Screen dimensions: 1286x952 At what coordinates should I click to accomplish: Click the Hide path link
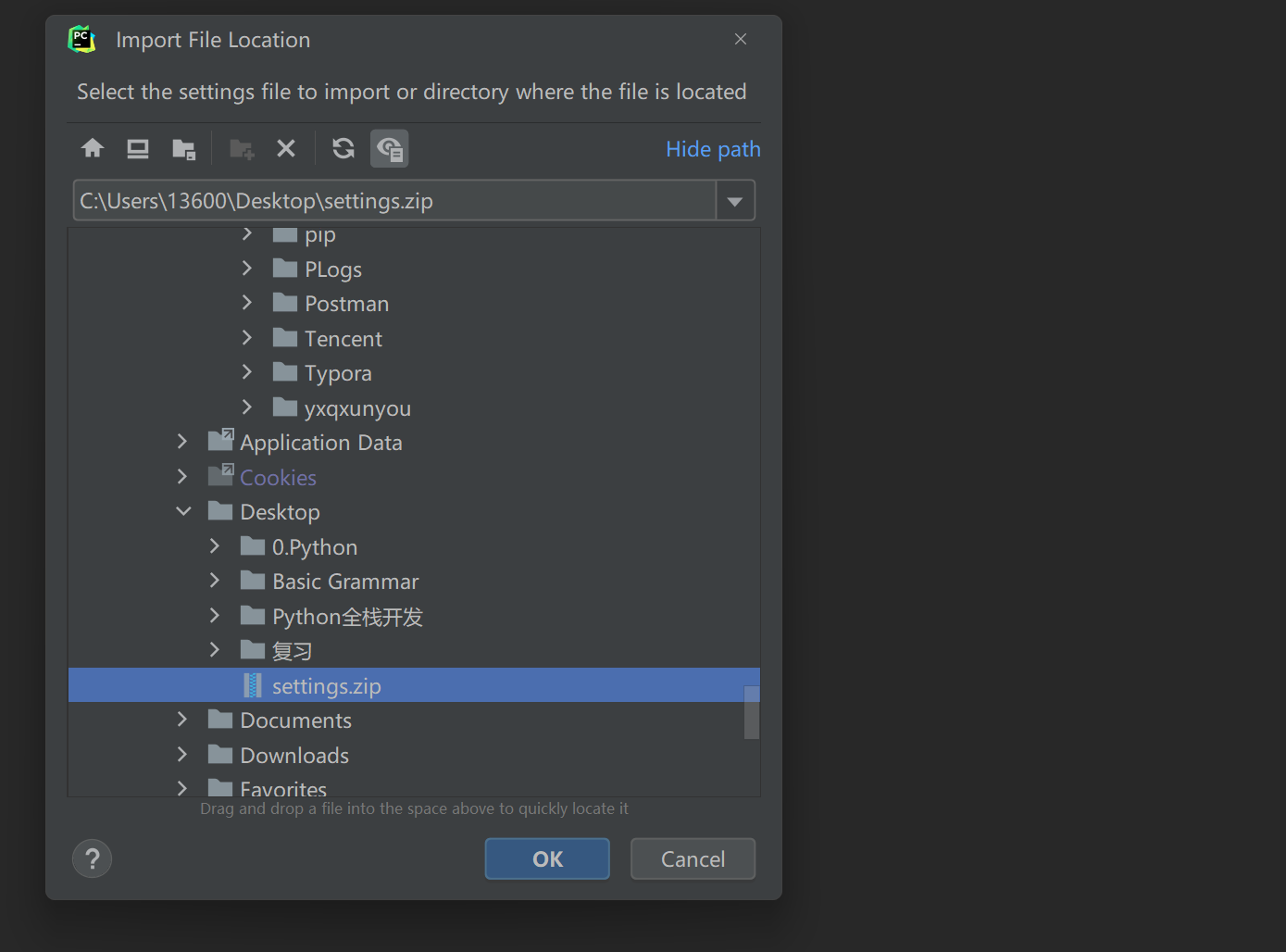pos(713,149)
